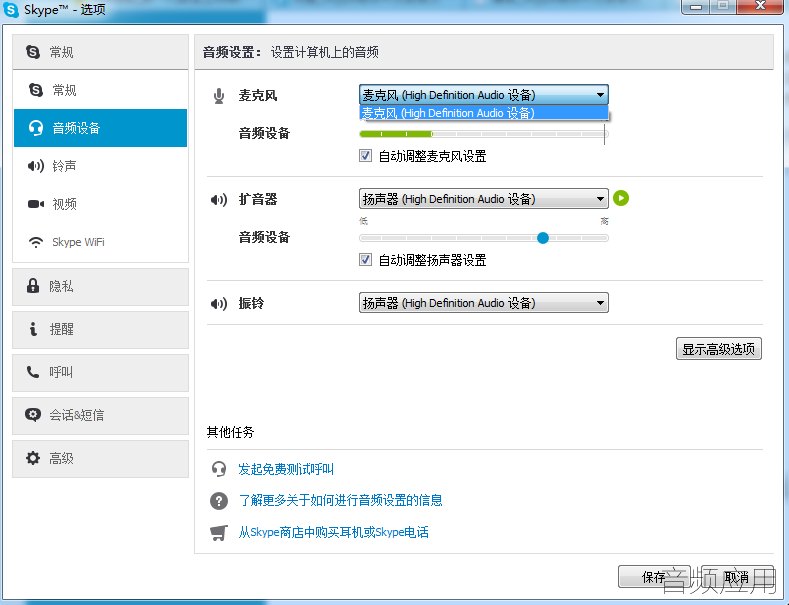Open Skype WiFi settings page

(100, 242)
